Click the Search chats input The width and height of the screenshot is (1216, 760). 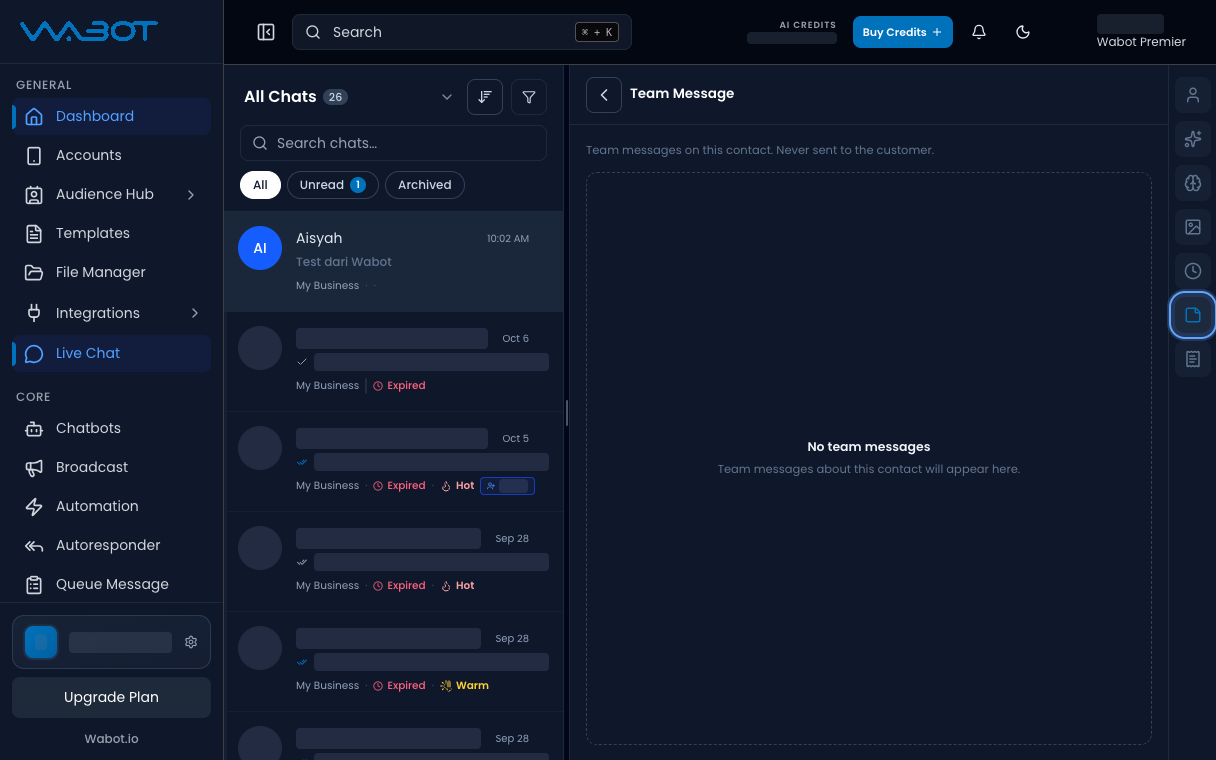[393, 143]
